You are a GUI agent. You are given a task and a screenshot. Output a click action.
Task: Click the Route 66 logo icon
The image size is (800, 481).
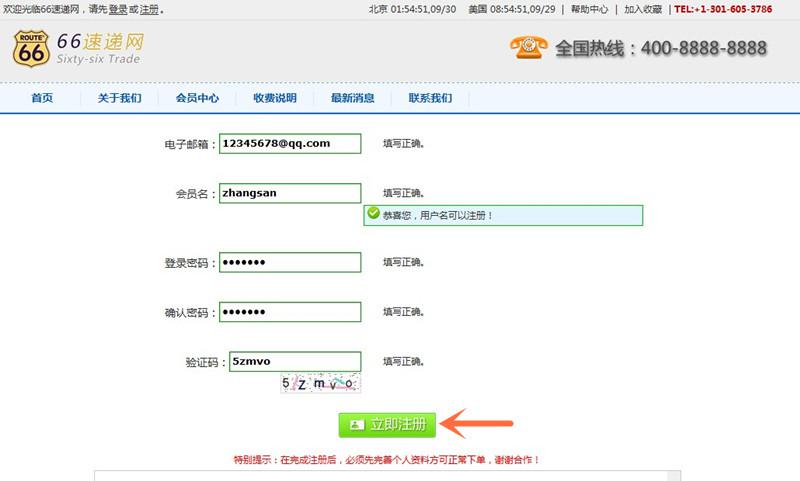click(31, 48)
